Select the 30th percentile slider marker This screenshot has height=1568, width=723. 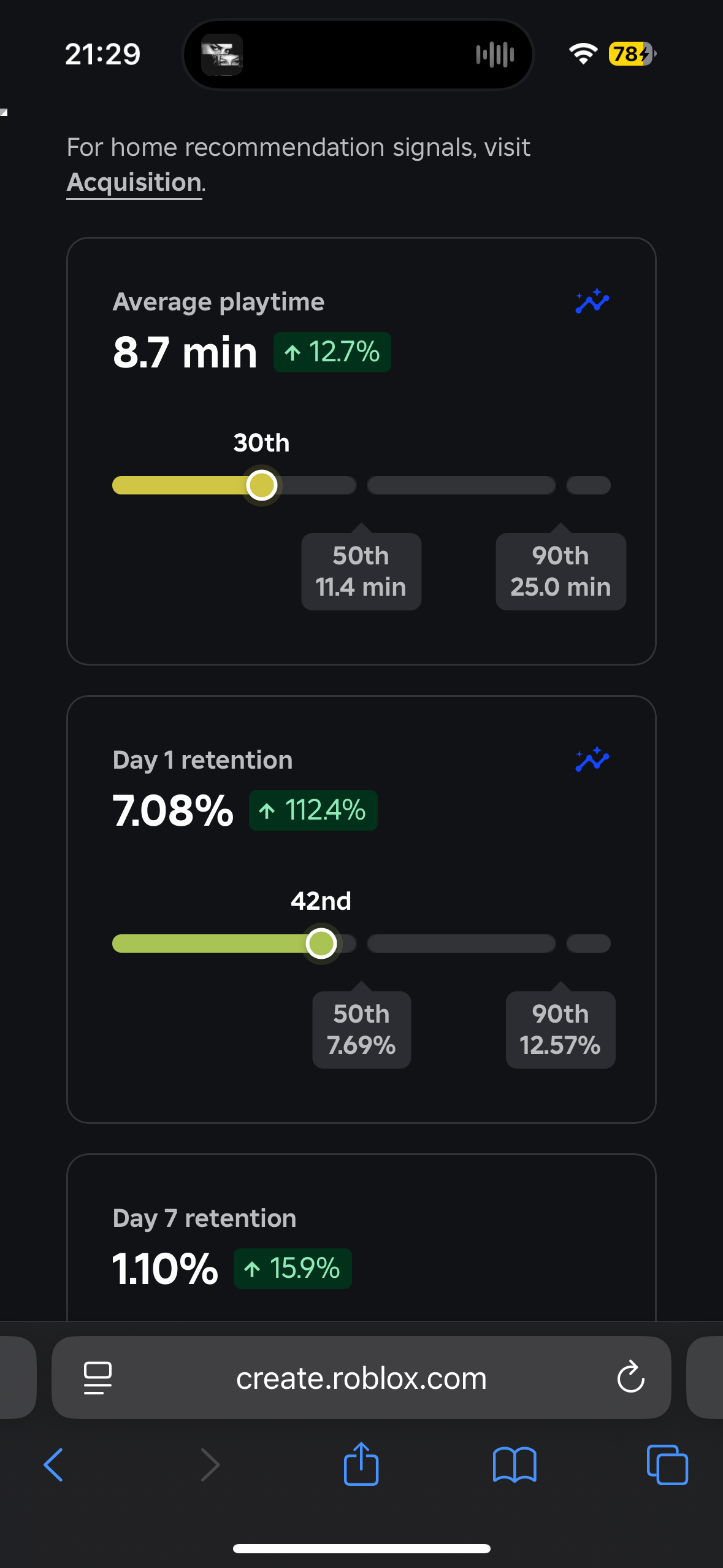tap(262, 485)
